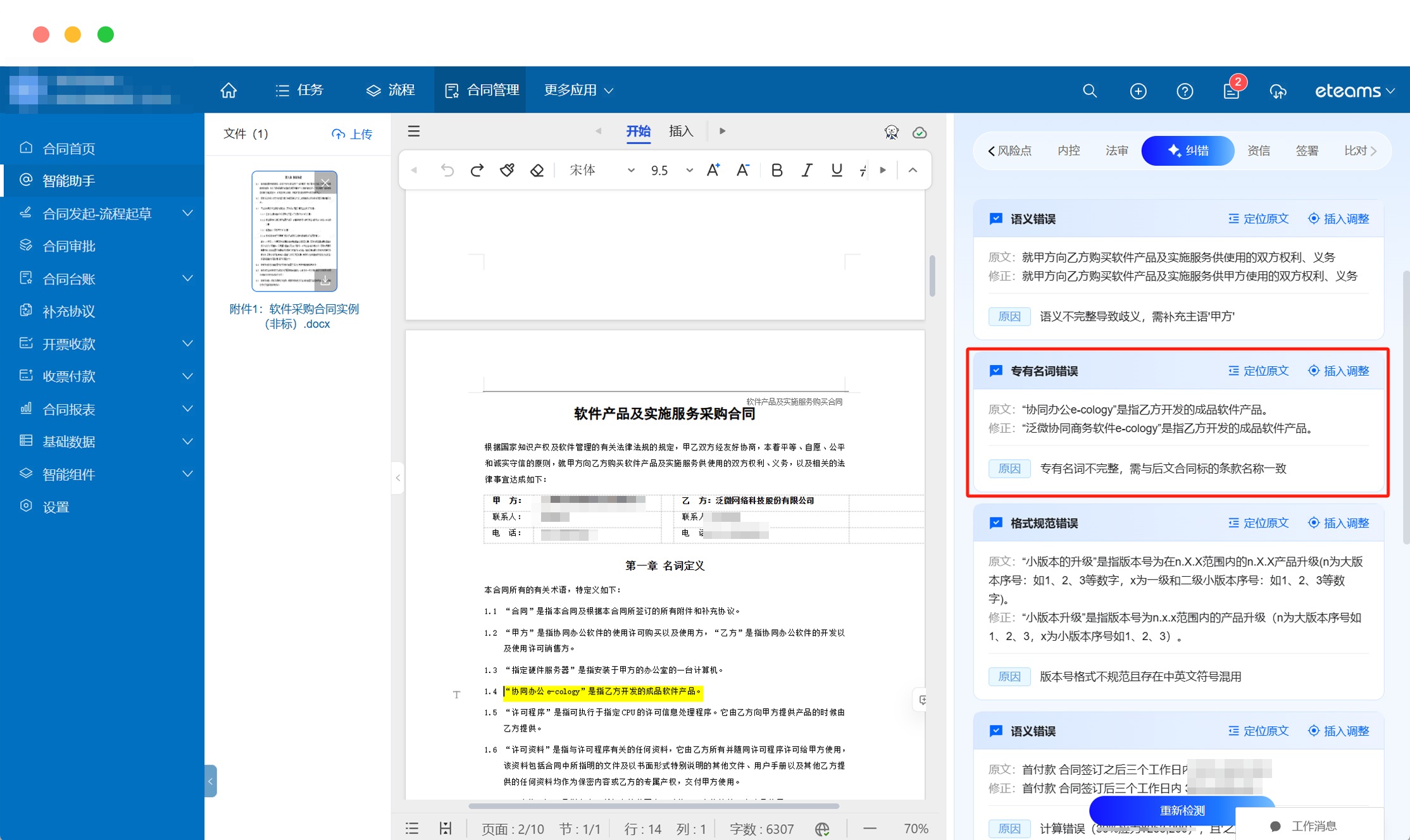Switch to the 任务 navigation tab
Image resolution: width=1410 pixels, height=840 pixels.
click(299, 90)
